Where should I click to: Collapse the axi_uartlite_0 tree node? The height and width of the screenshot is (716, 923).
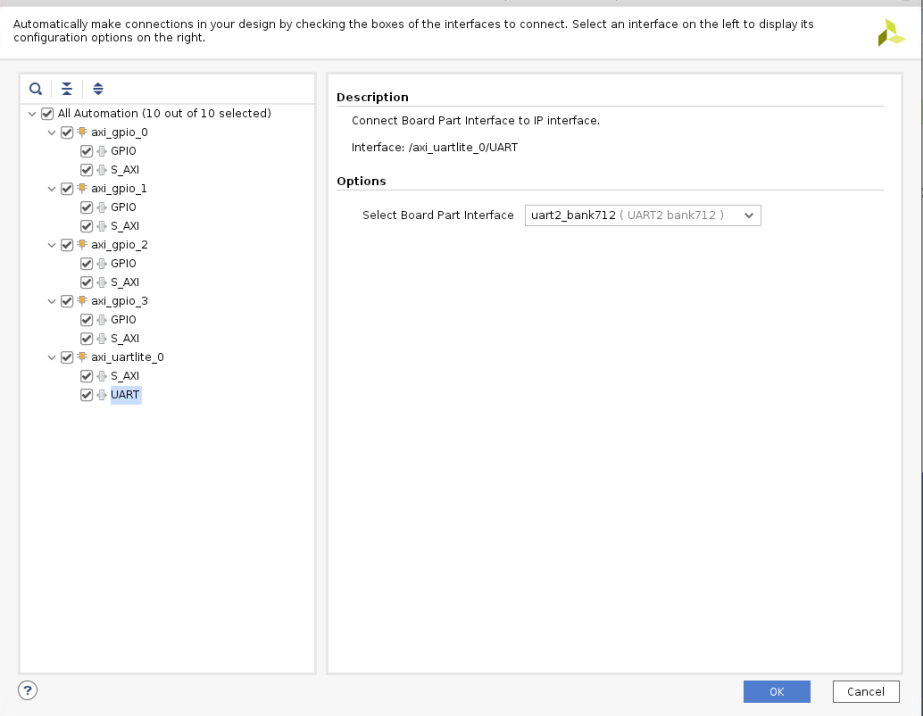tap(52, 357)
